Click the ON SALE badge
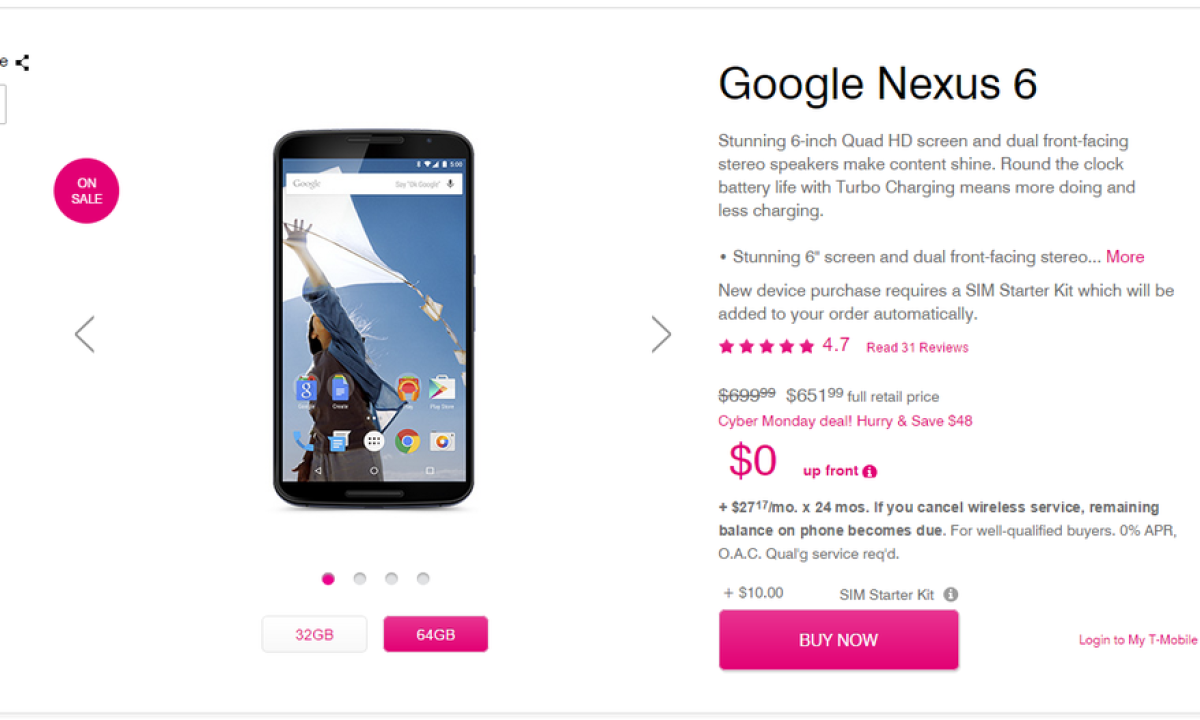 point(86,191)
